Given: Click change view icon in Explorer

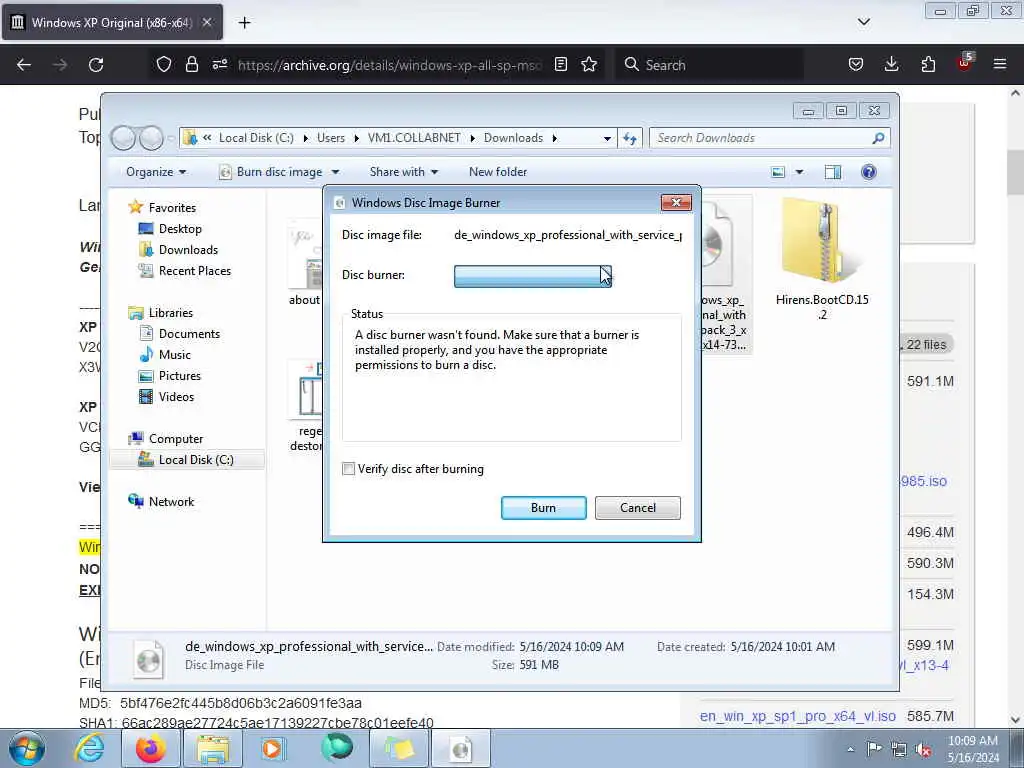Looking at the screenshot, I should click(778, 172).
